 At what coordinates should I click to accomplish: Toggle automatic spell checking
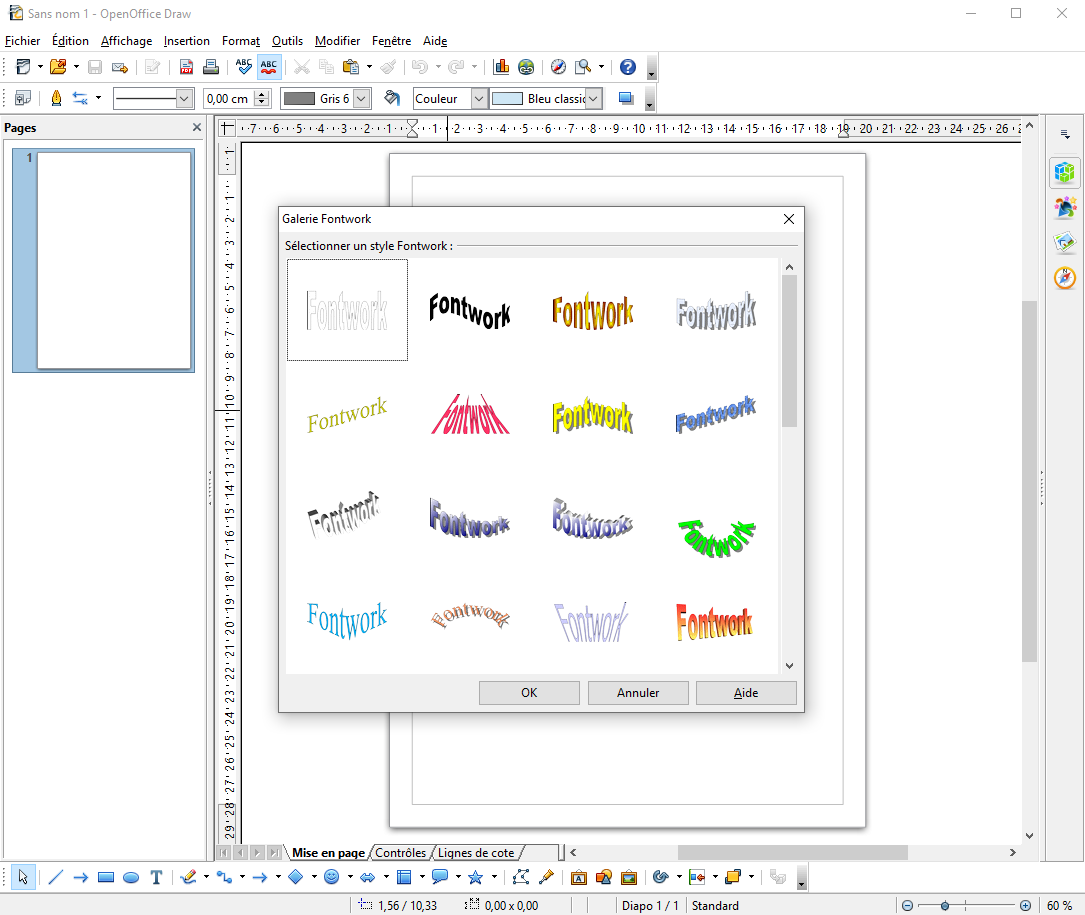(268, 67)
